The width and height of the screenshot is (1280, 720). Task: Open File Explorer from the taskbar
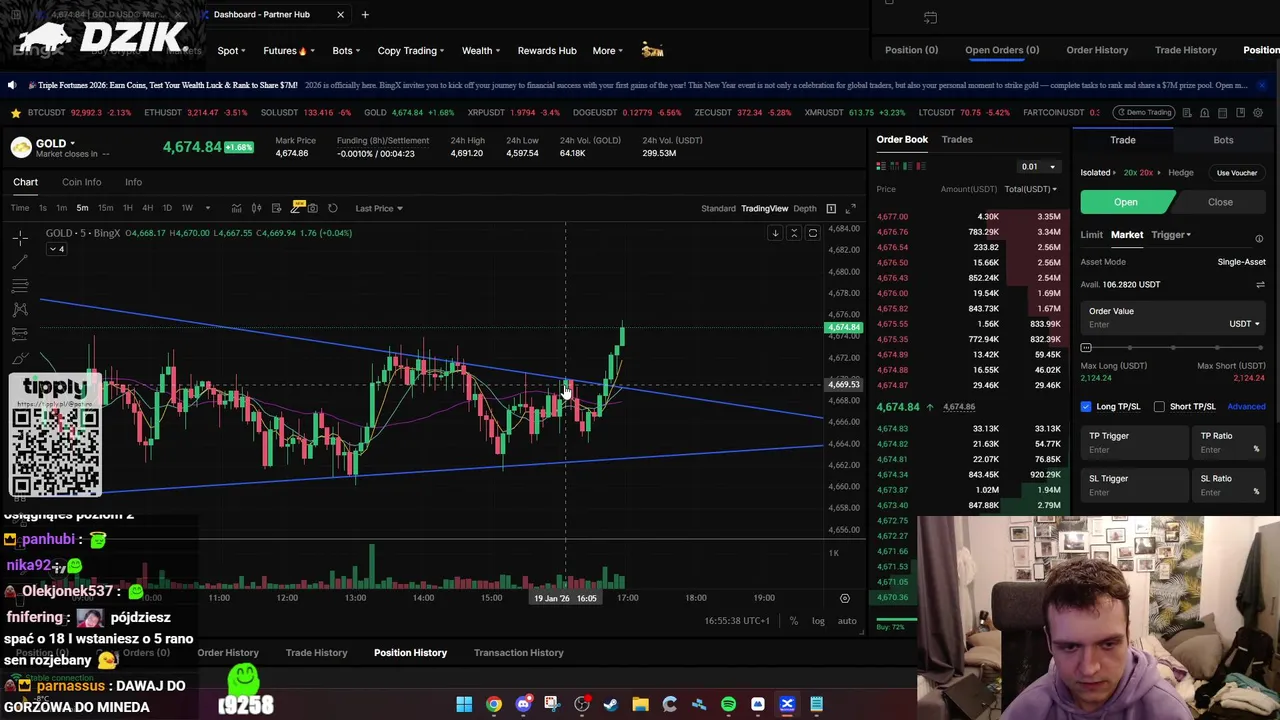(x=640, y=704)
